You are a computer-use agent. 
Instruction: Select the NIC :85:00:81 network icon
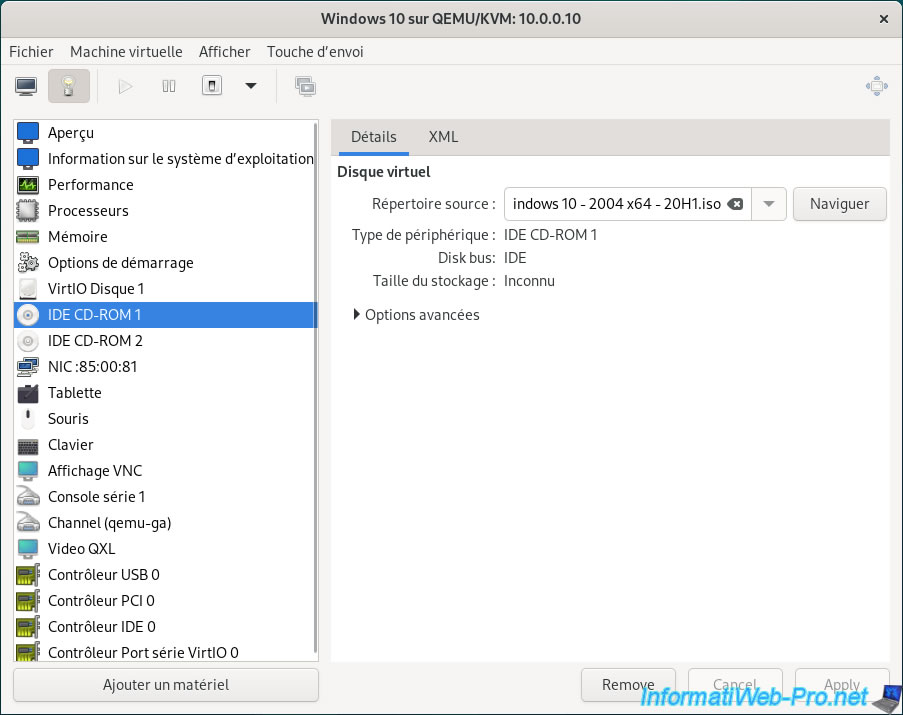coord(28,367)
